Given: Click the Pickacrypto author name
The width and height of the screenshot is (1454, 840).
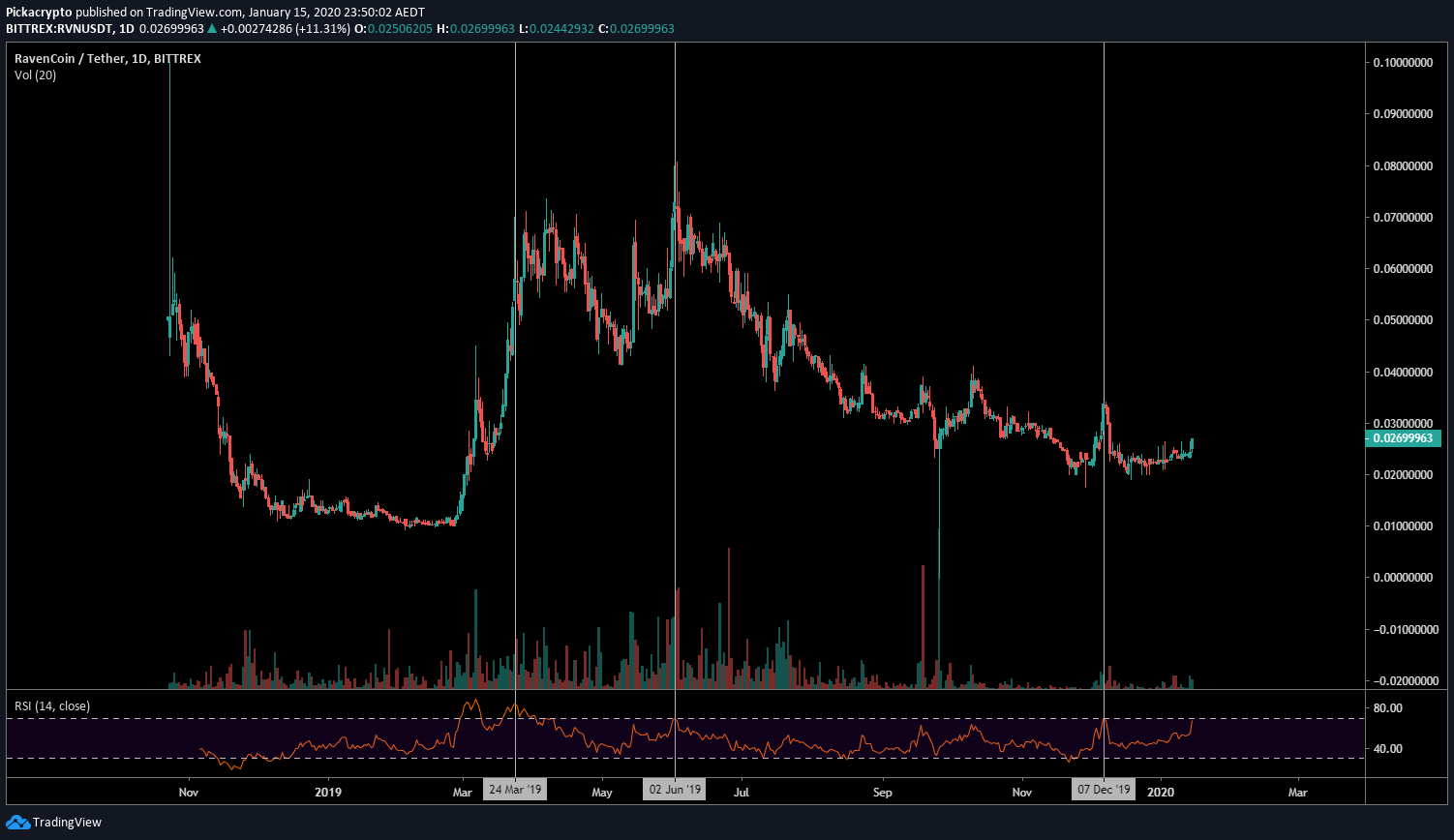Looking at the screenshot, I should click(x=39, y=13).
